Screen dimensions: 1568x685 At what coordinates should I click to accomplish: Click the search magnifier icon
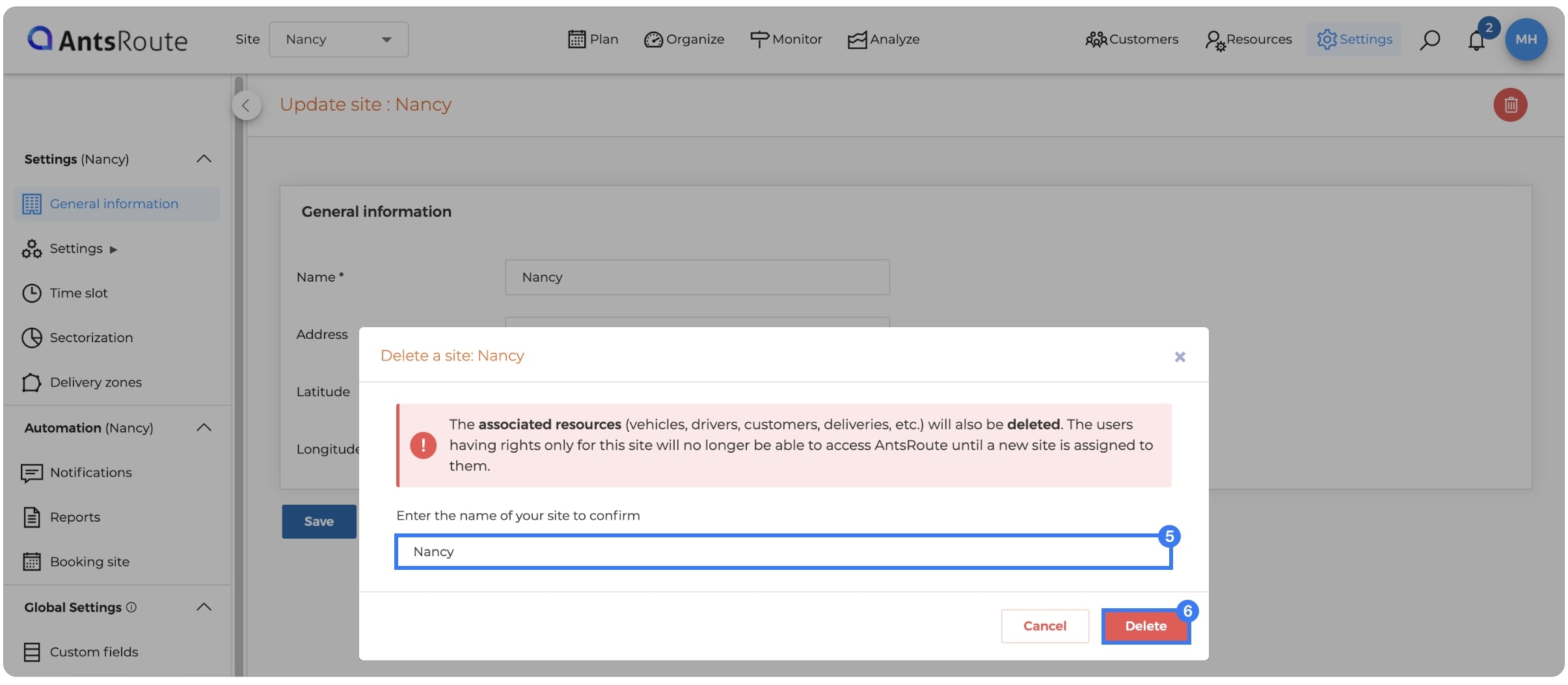(1429, 40)
